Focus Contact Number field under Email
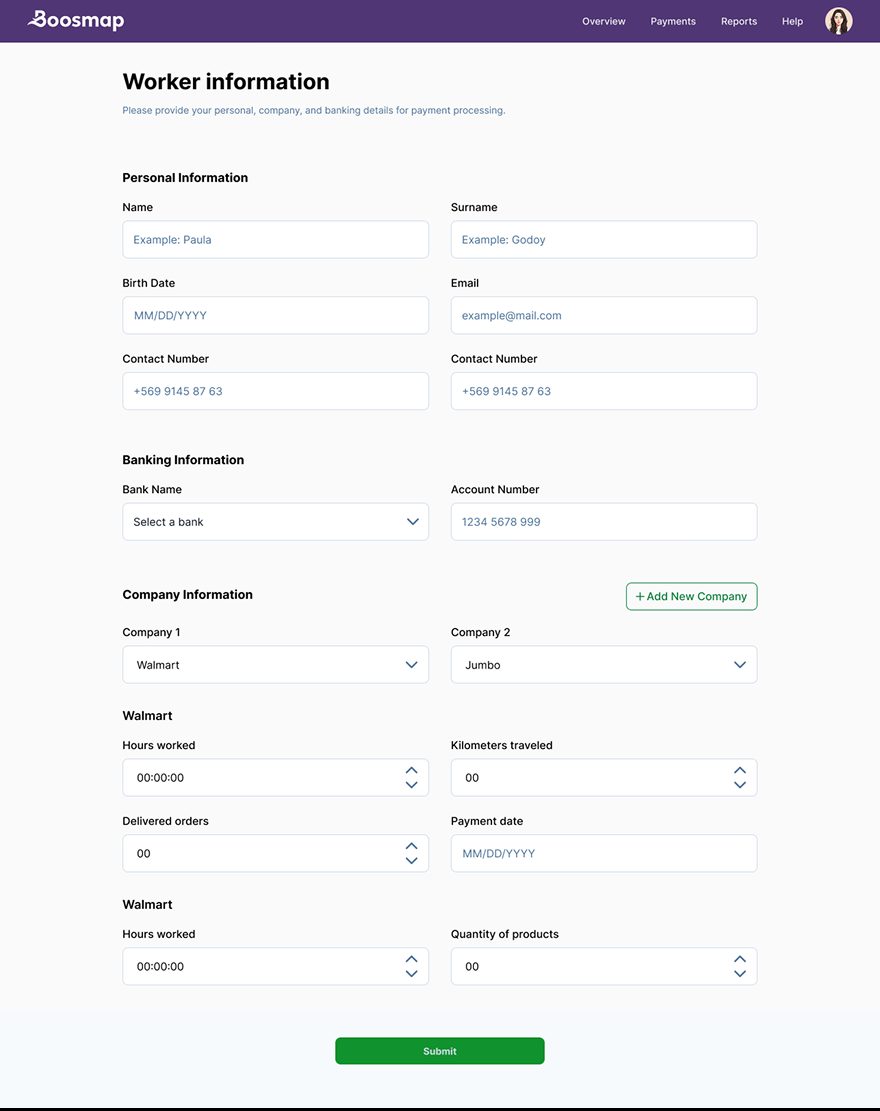Image resolution: width=880 pixels, height=1111 pixels. click(x=604, y=391)
